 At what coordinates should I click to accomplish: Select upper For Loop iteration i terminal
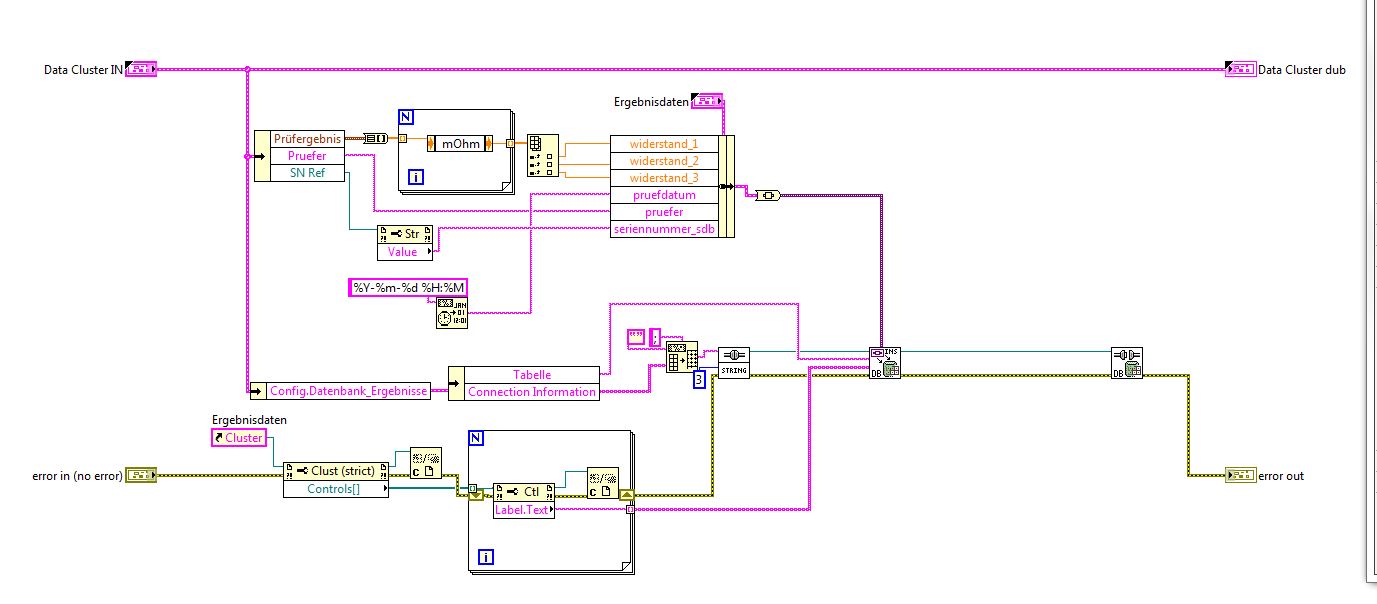coord(417,178)
